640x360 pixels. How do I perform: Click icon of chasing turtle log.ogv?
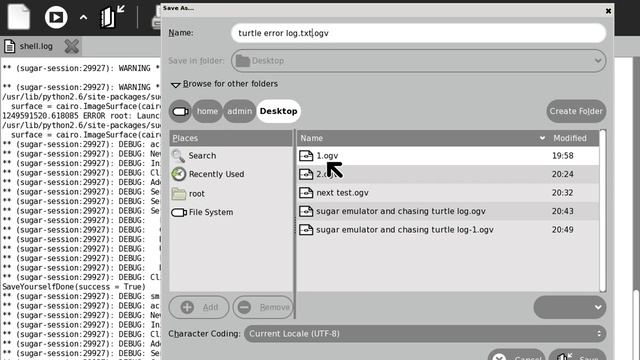306,211
